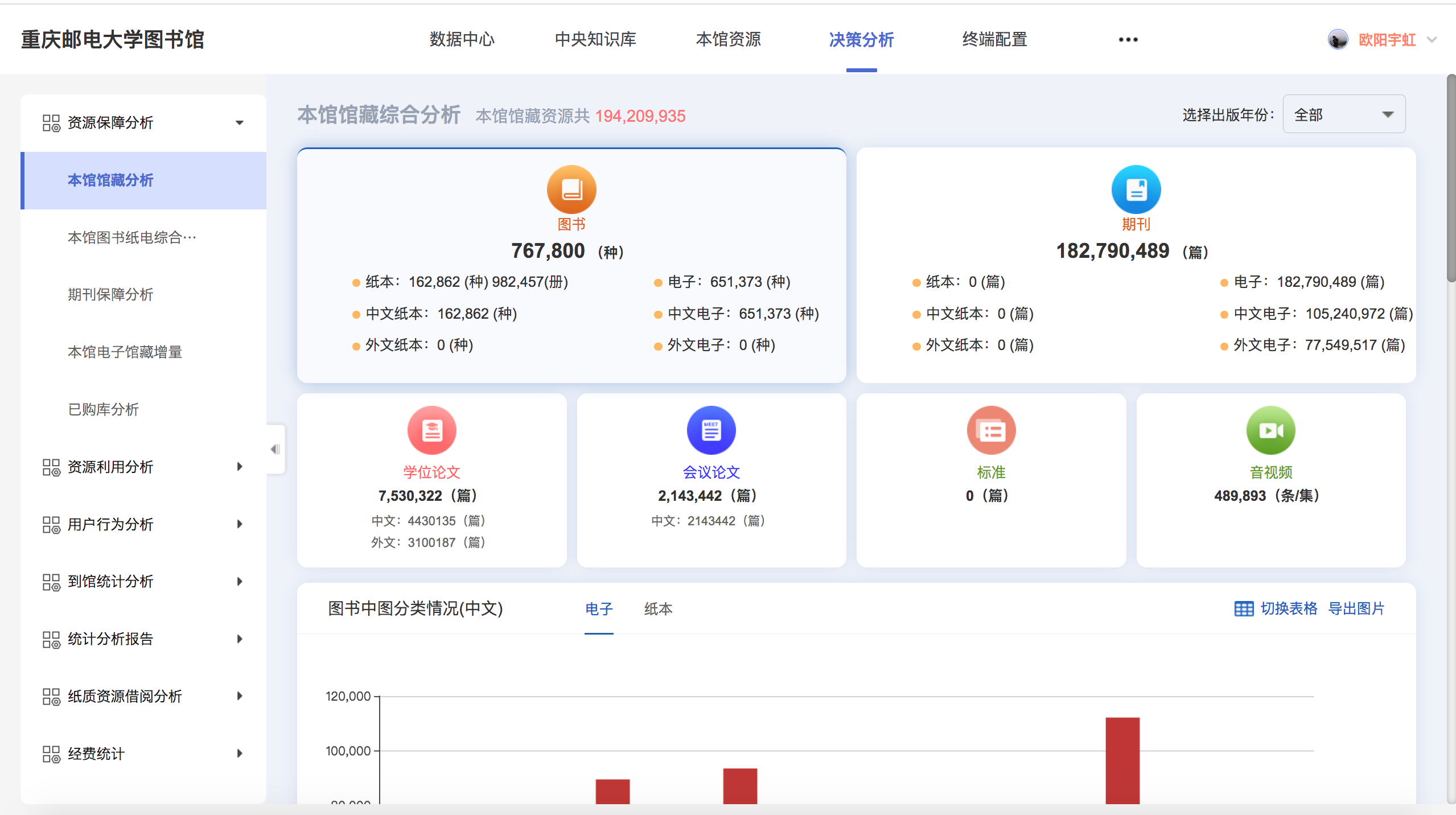
Task: Open 期刊保障分析 in the sidebar
Action: pyautogui.click(x=110, y=294)
